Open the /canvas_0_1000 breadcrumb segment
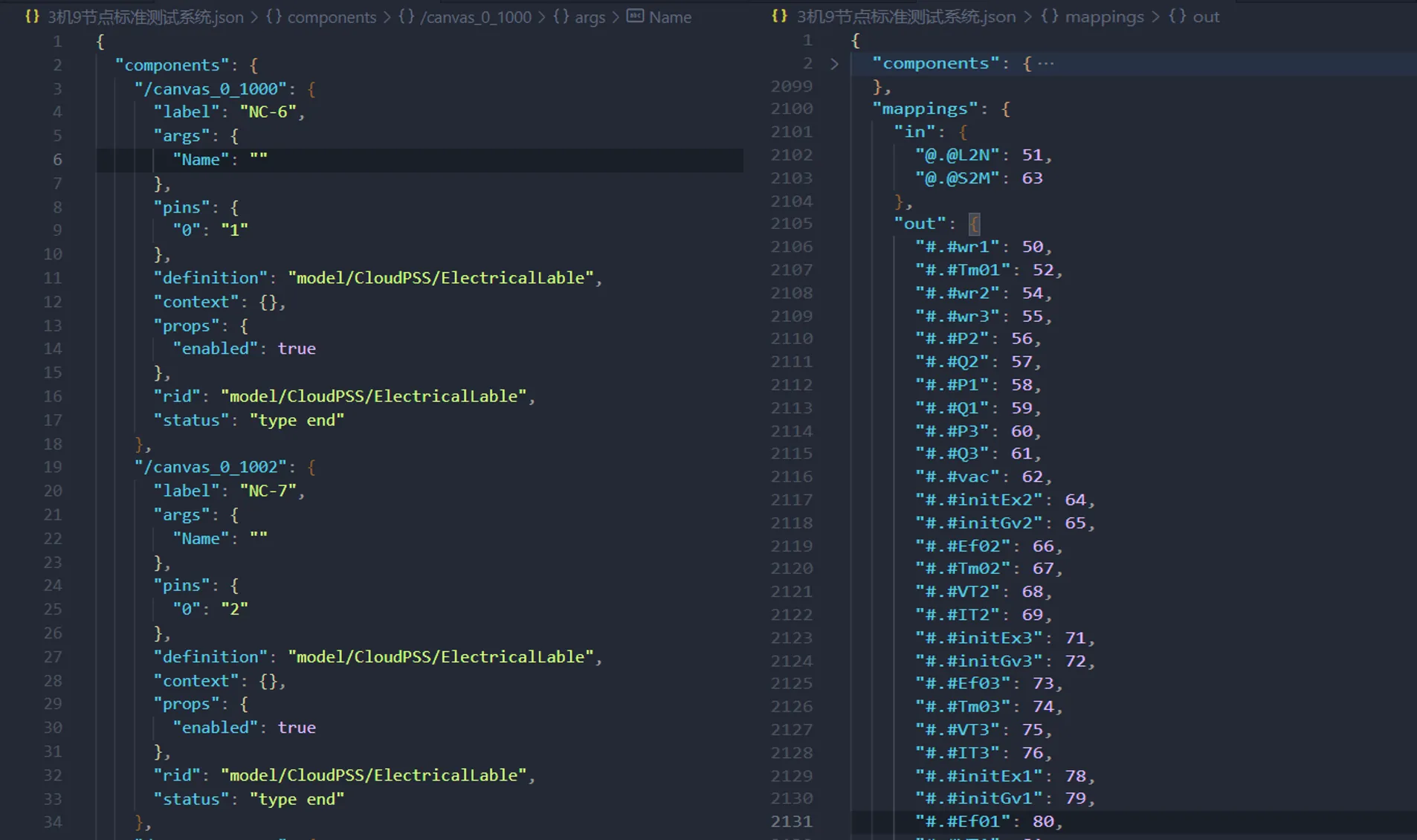This screenshot has height=840, width=1417. pyautogui.click(x=476, y=17)
